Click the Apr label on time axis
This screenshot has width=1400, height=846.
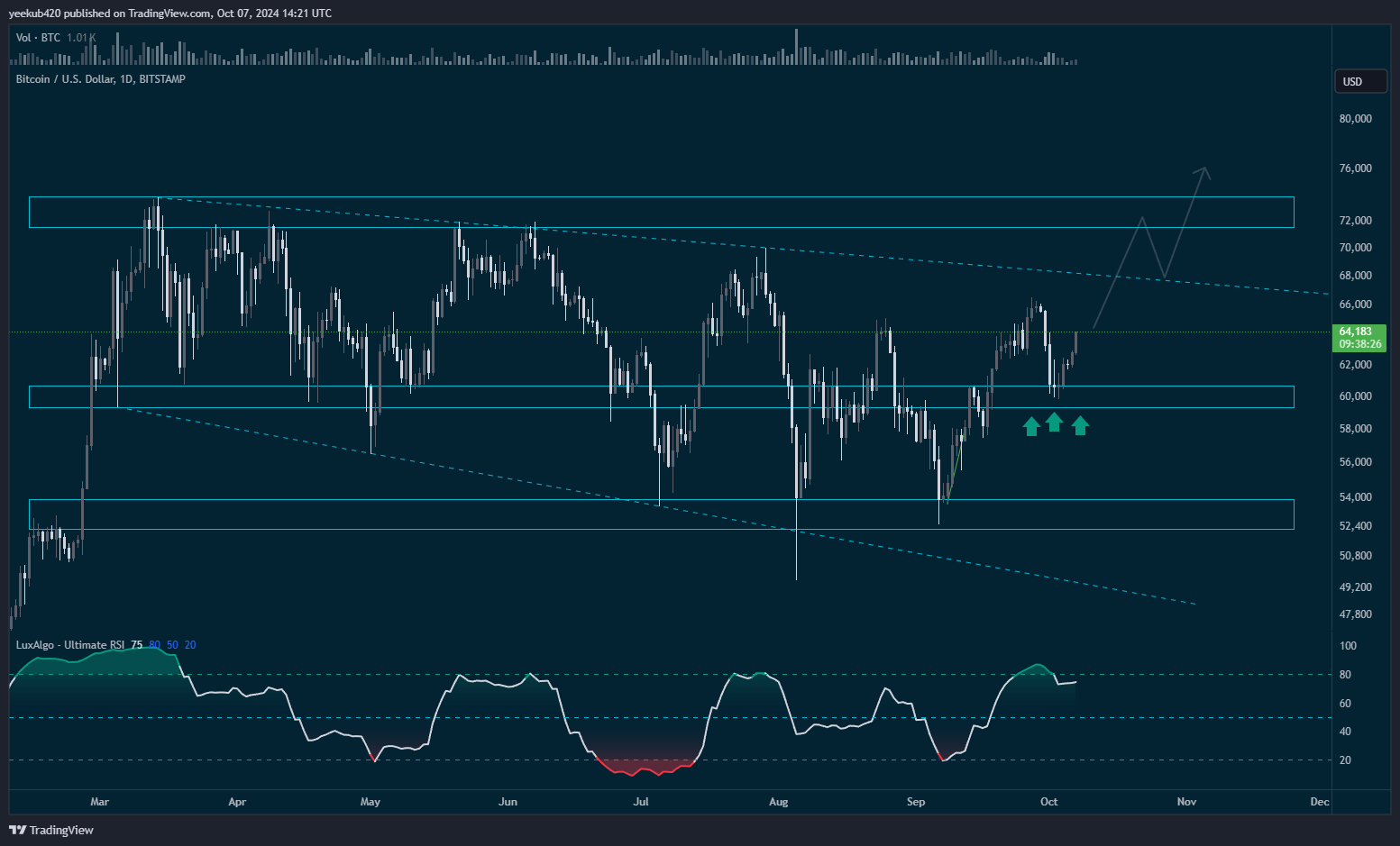pos(237,802)
